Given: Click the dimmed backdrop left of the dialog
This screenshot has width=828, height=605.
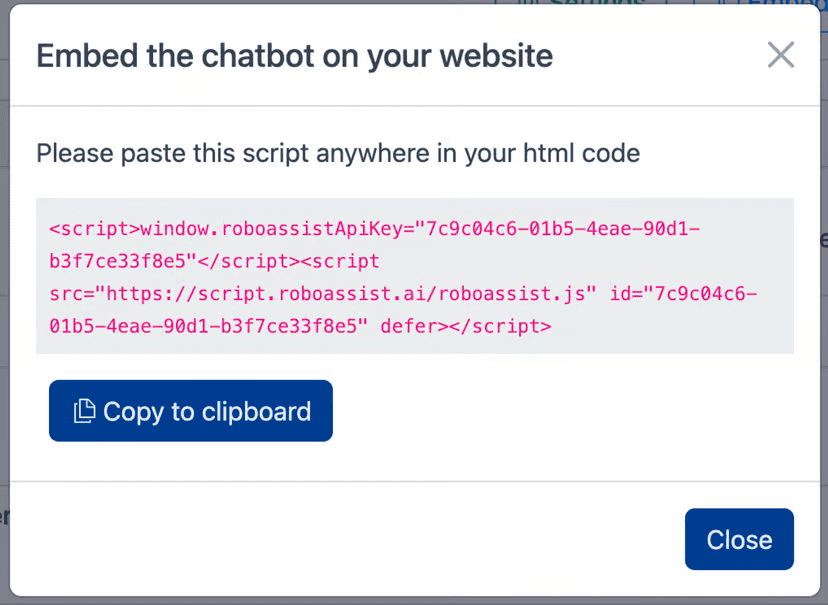Looking at the screenshot, I should tap(4, 300).
